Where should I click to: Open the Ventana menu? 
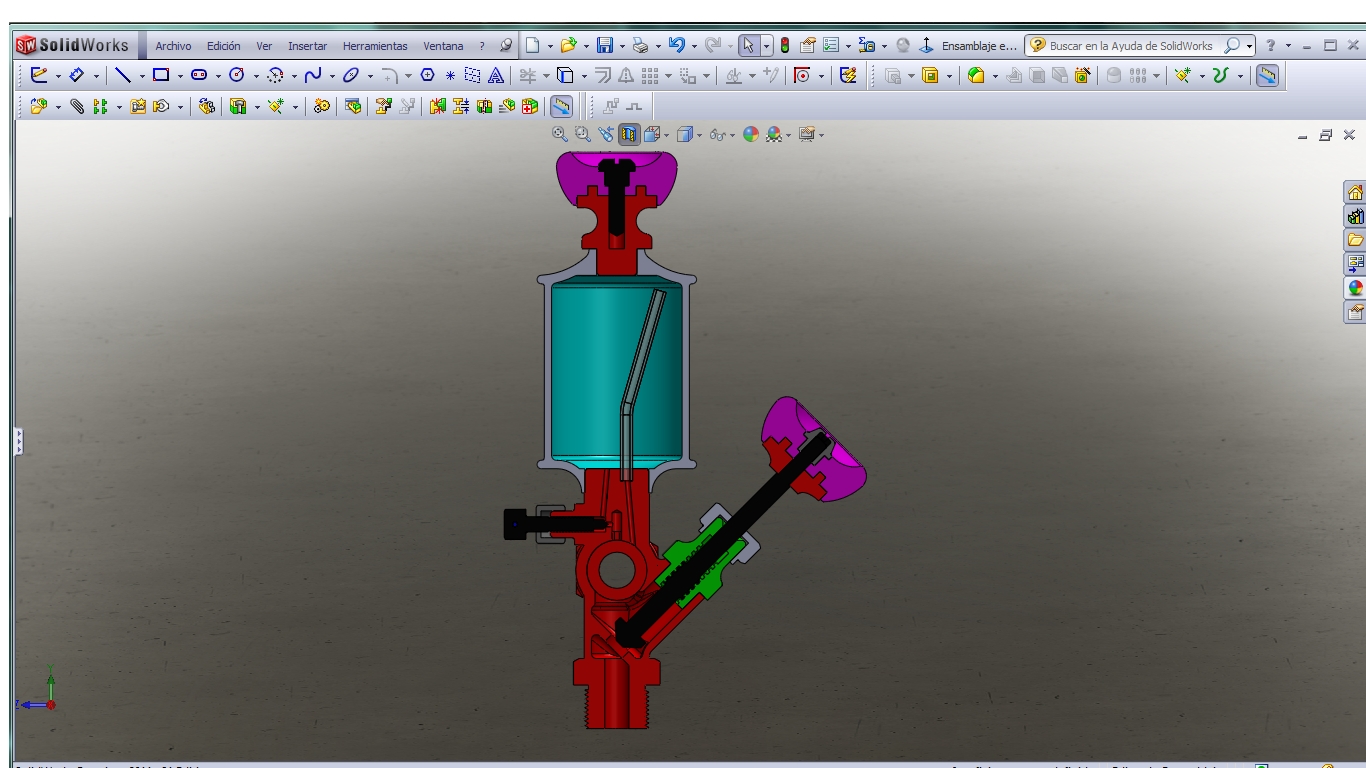(x=443, y=46)
